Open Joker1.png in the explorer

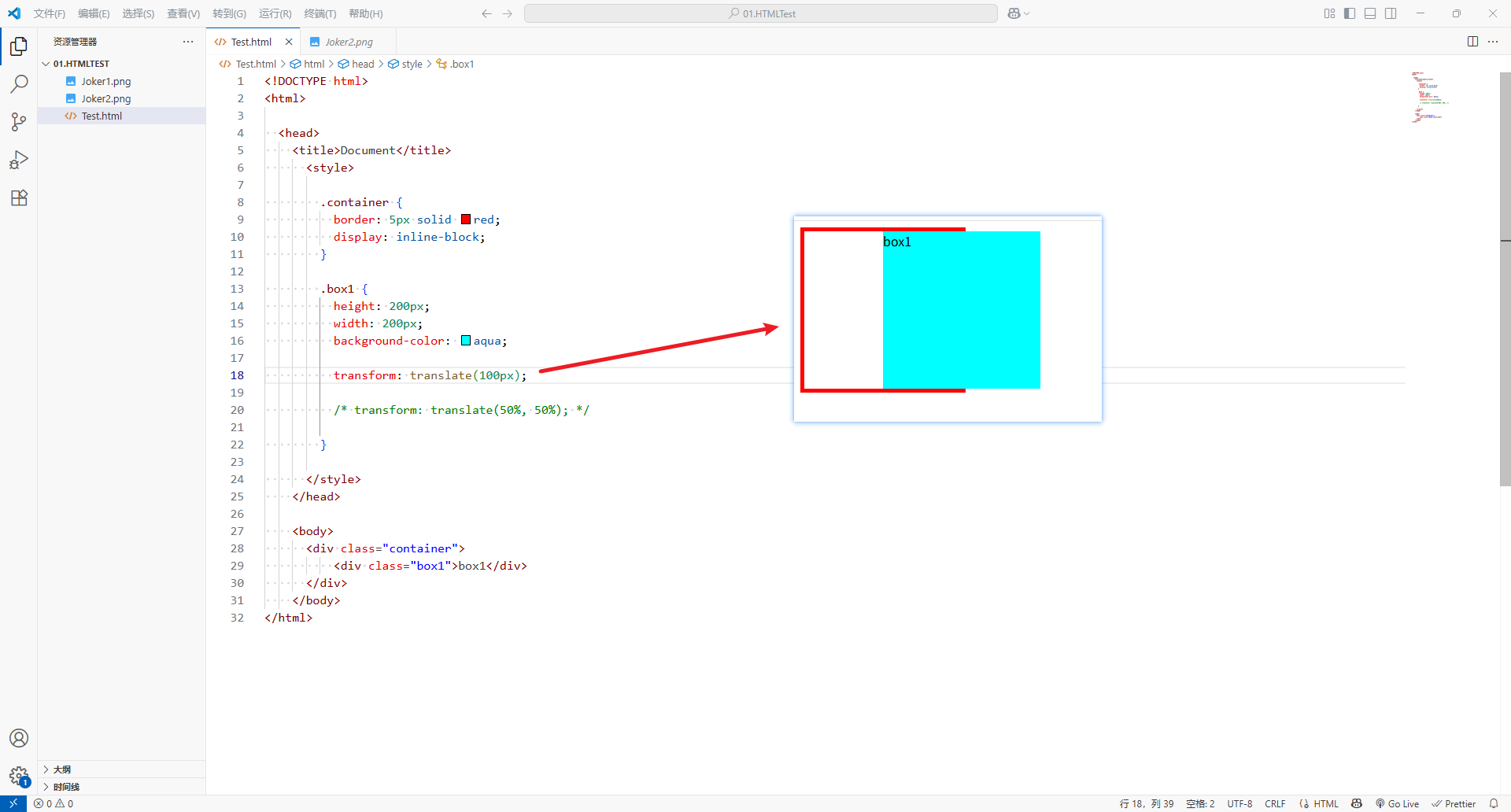[121, 81]
